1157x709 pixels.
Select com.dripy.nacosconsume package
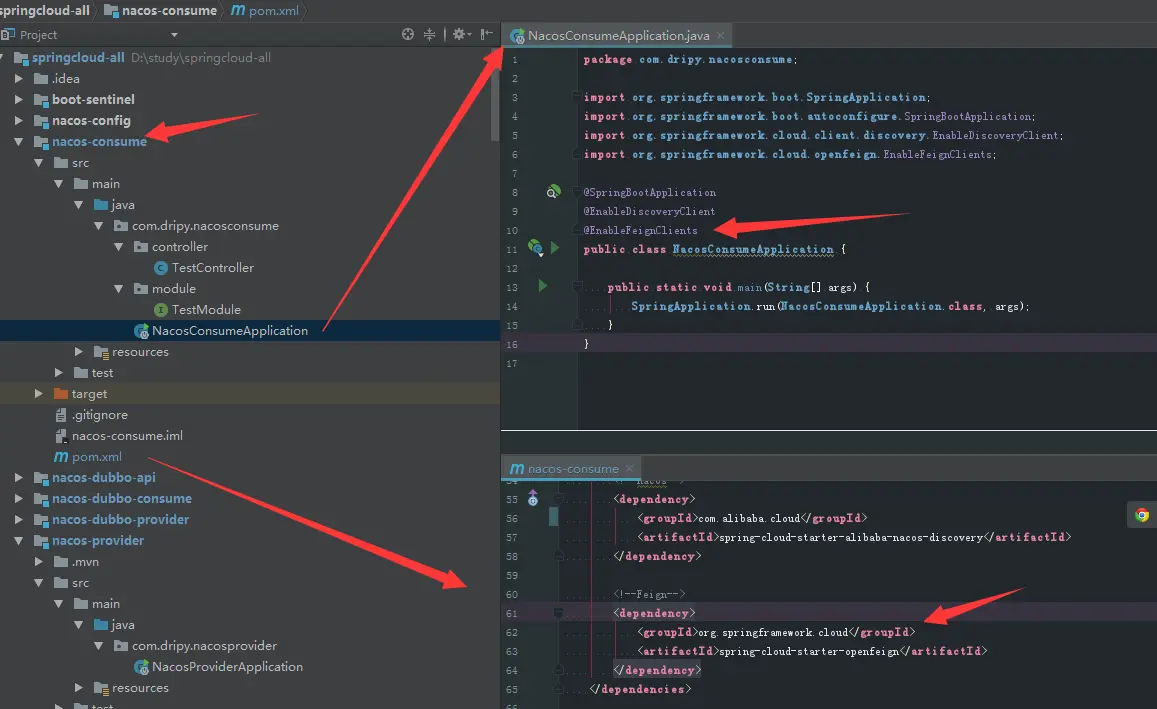click(205, 226)
